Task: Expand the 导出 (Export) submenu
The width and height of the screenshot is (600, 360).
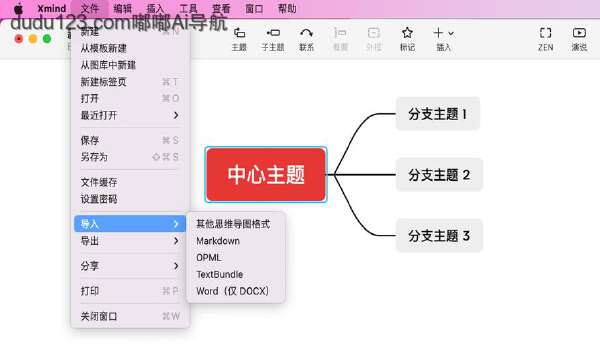Action: [x=130, y=241]
